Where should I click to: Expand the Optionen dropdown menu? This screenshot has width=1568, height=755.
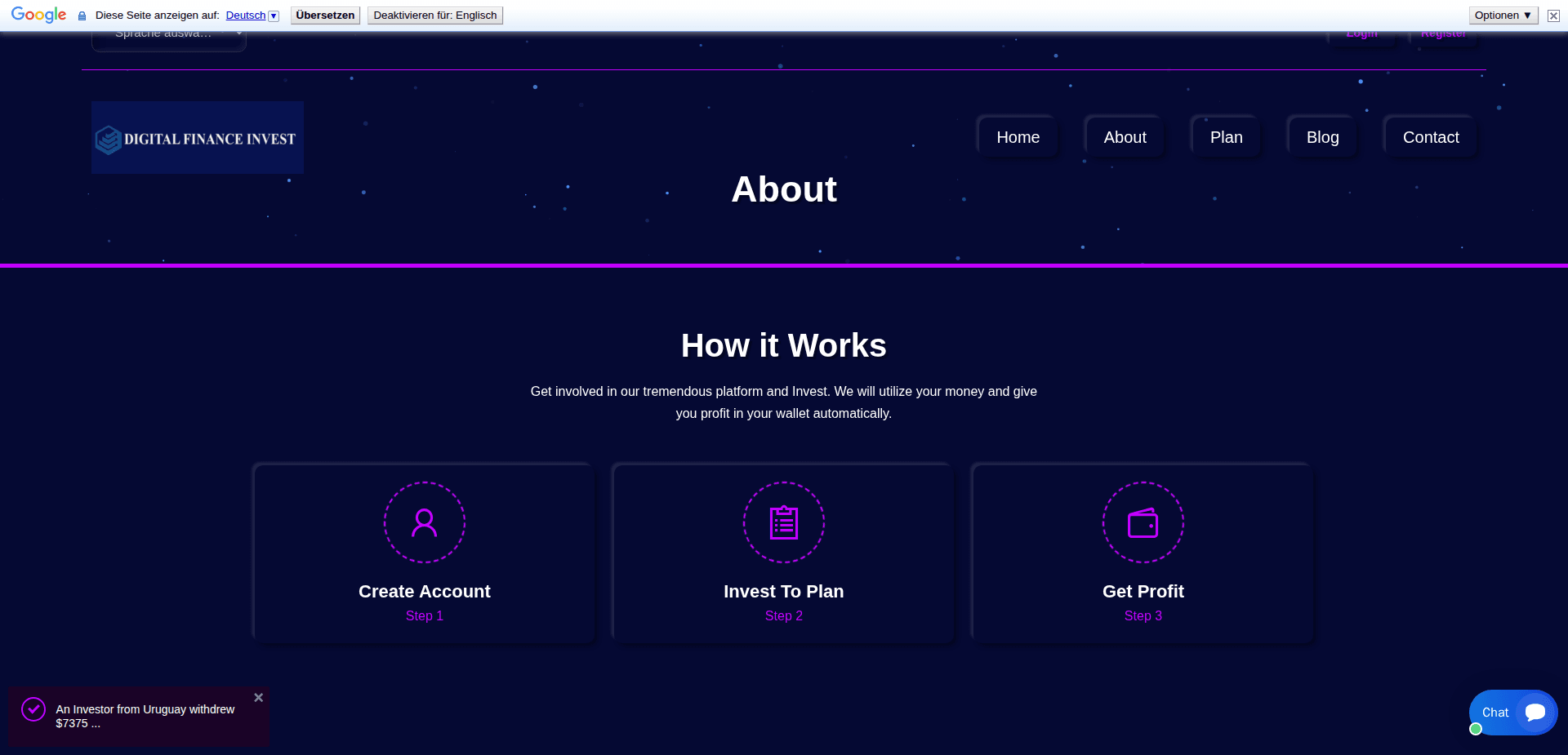click(1502, 15)
